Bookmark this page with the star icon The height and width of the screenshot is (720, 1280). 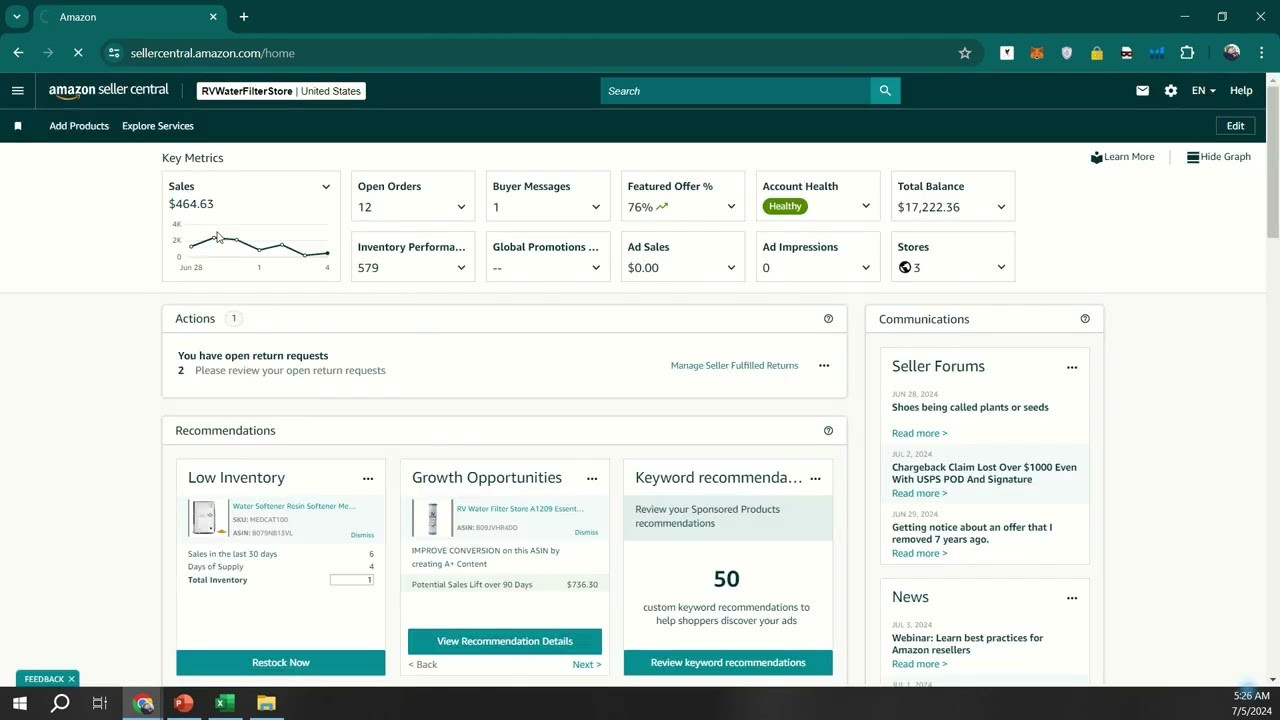(x=965, y=53)
